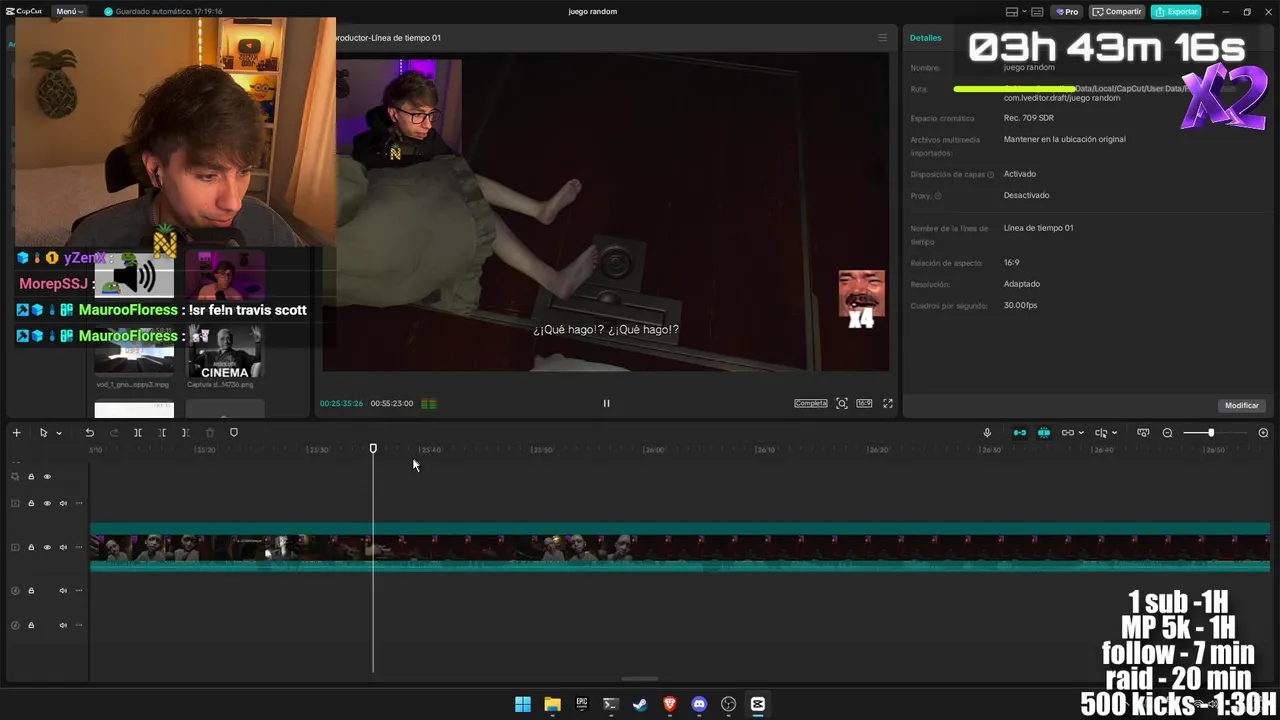The image size is (1280, 720).
Task: Add a new track with the plus icon
Action: [x=16, y=433]
